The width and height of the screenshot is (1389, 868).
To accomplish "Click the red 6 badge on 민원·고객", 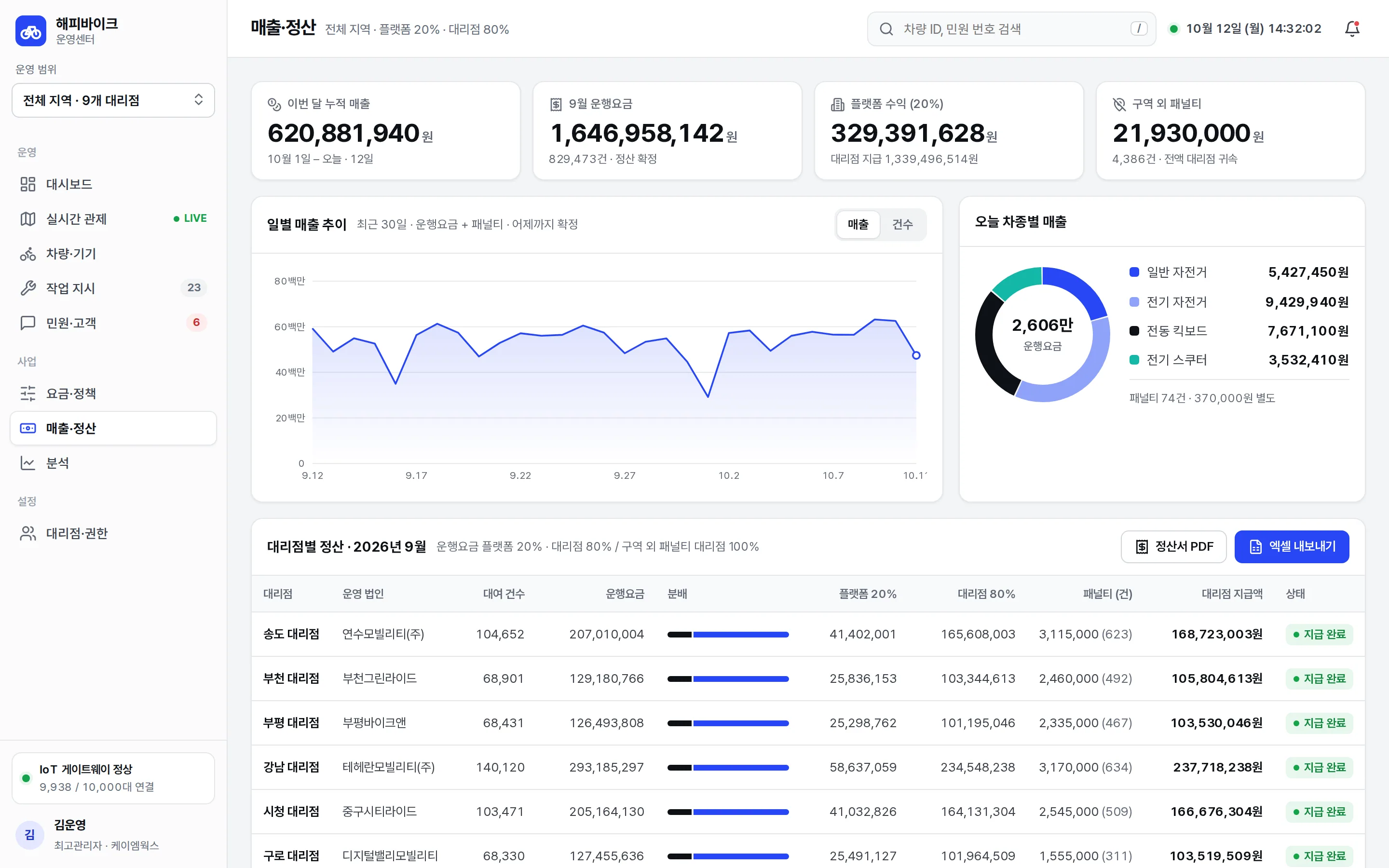I will [196, 323].
